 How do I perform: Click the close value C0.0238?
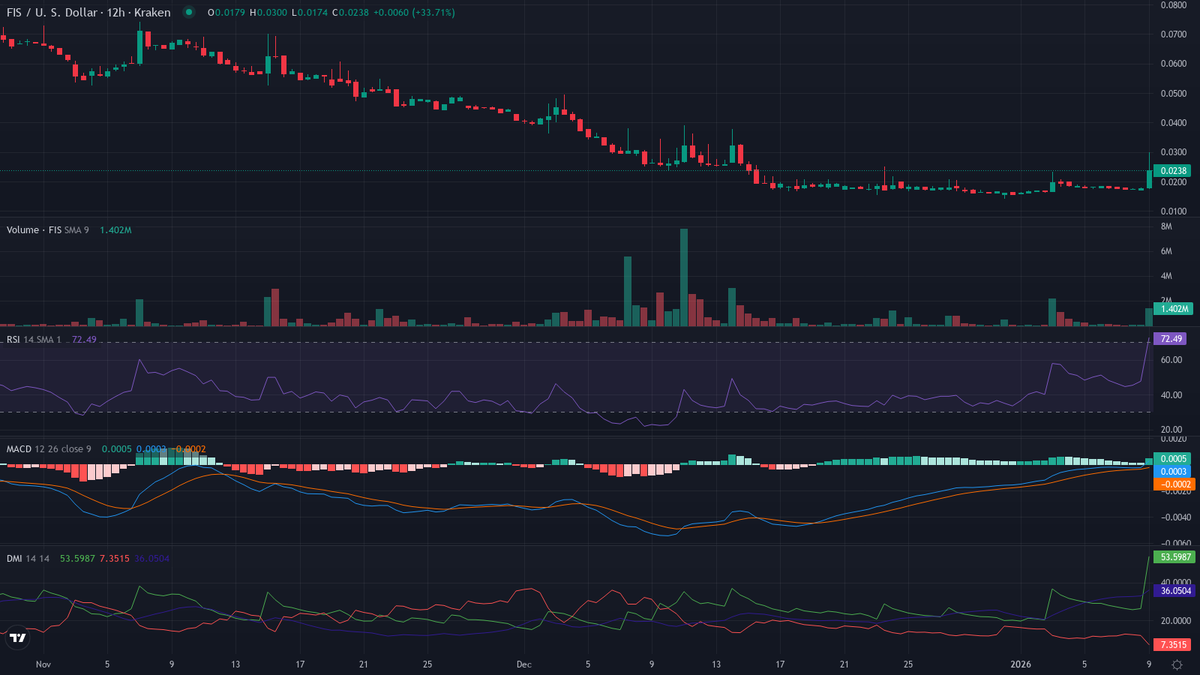click(x=348, y=13)
